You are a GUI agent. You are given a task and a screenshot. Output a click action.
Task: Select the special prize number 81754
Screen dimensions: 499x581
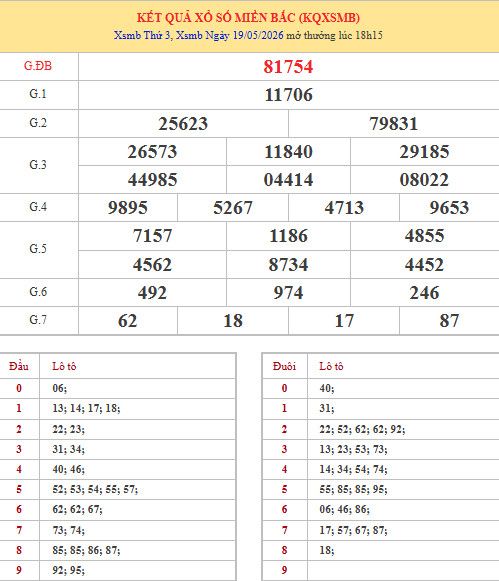click(288, 67)
